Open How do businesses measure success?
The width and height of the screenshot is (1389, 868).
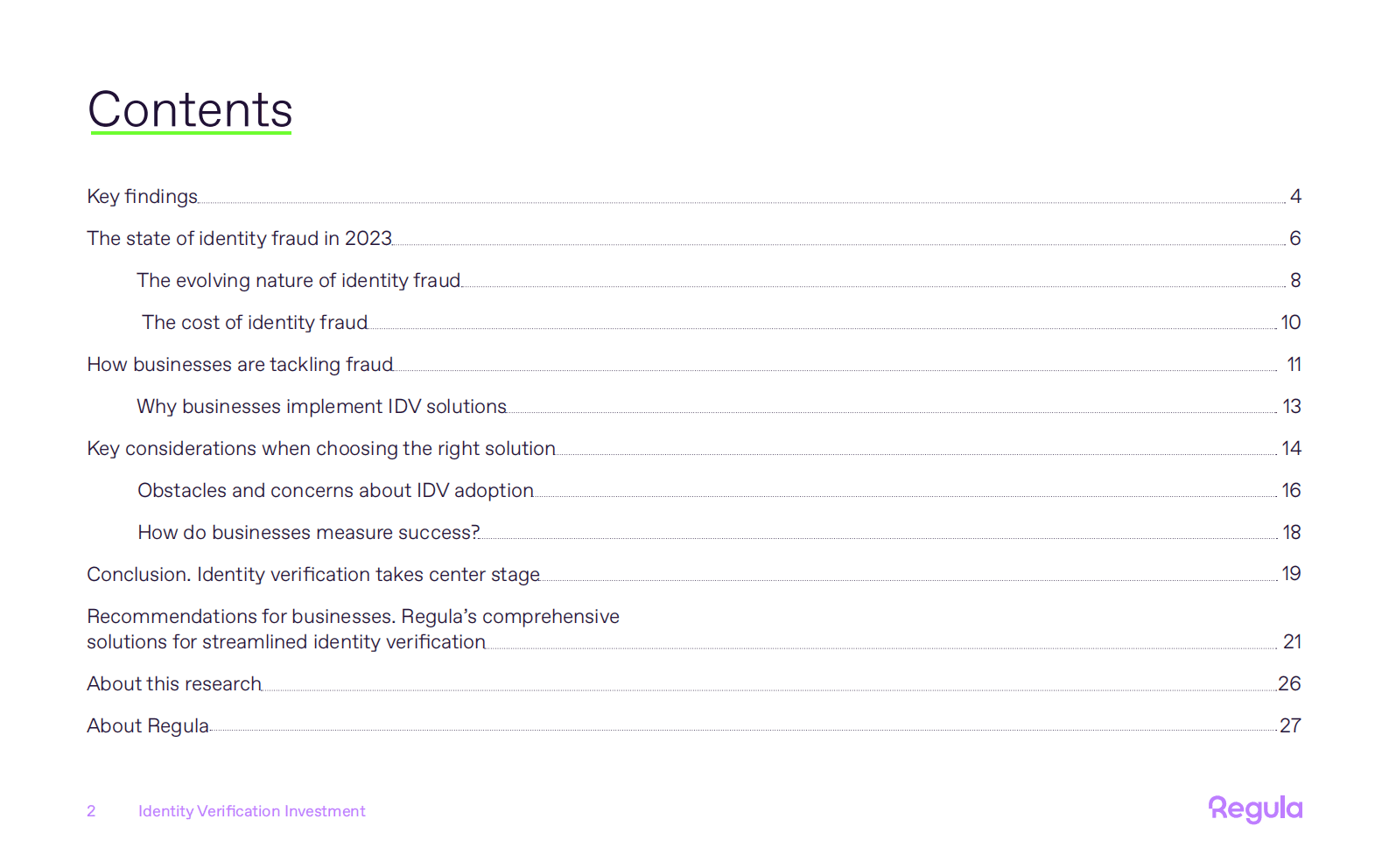point(309,533)
